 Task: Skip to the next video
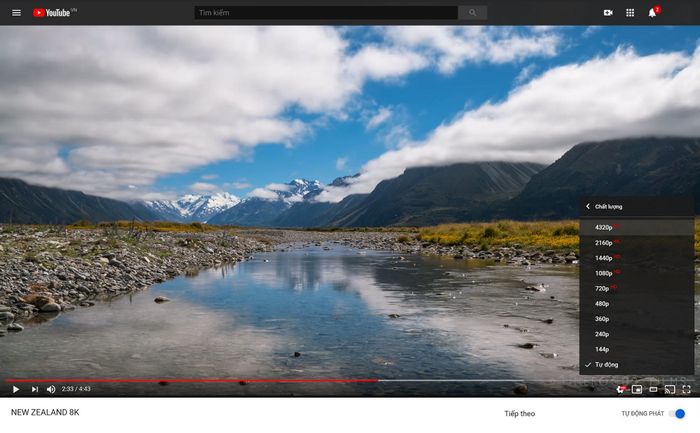tap(34, 389)
